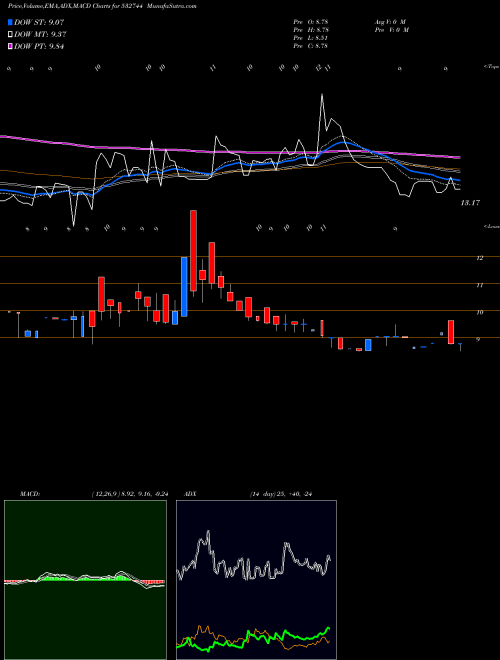Click the blue DOW ST legend swatch

pyautogui.click(x=11, y=22)
